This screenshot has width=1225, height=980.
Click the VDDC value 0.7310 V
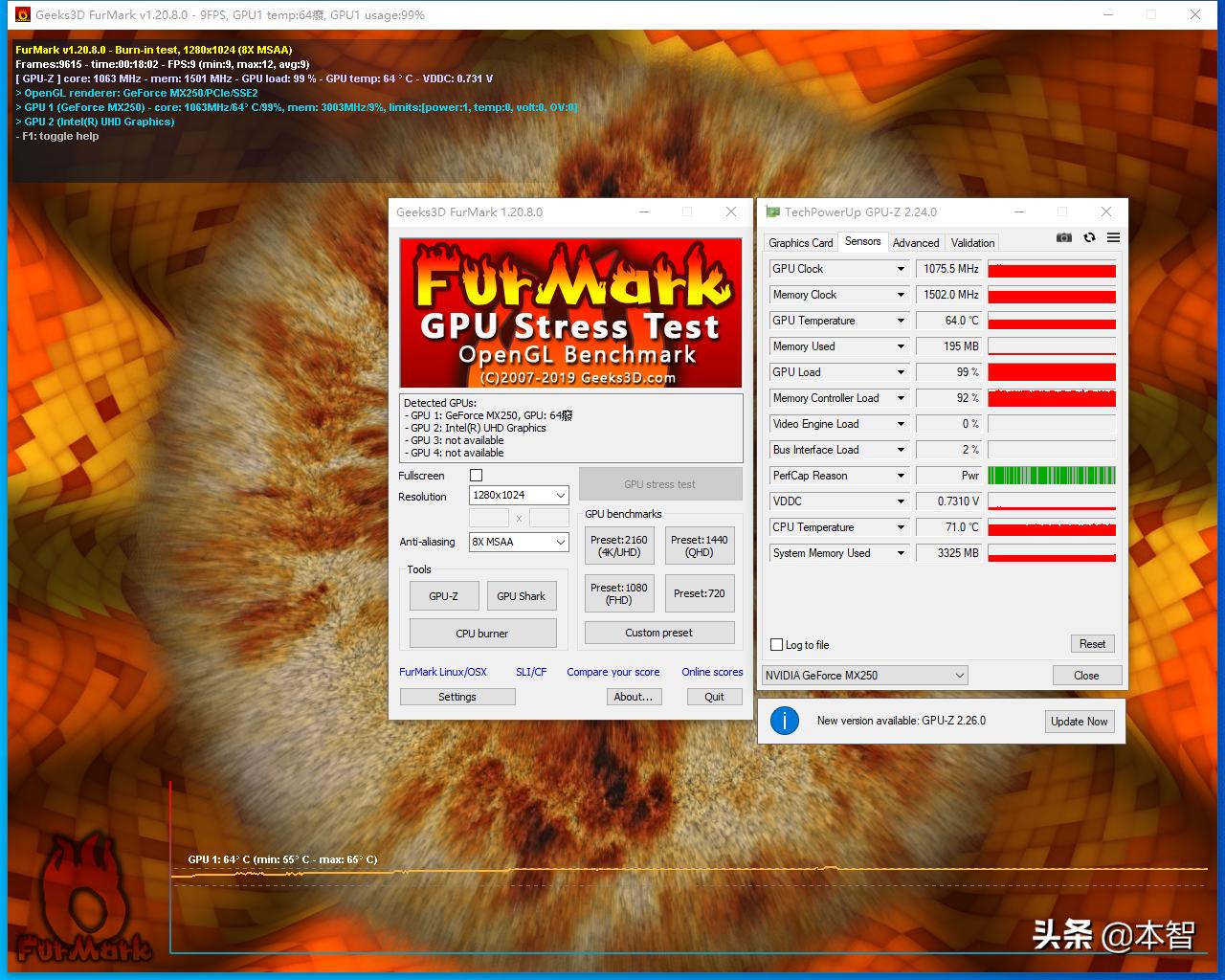949,501
